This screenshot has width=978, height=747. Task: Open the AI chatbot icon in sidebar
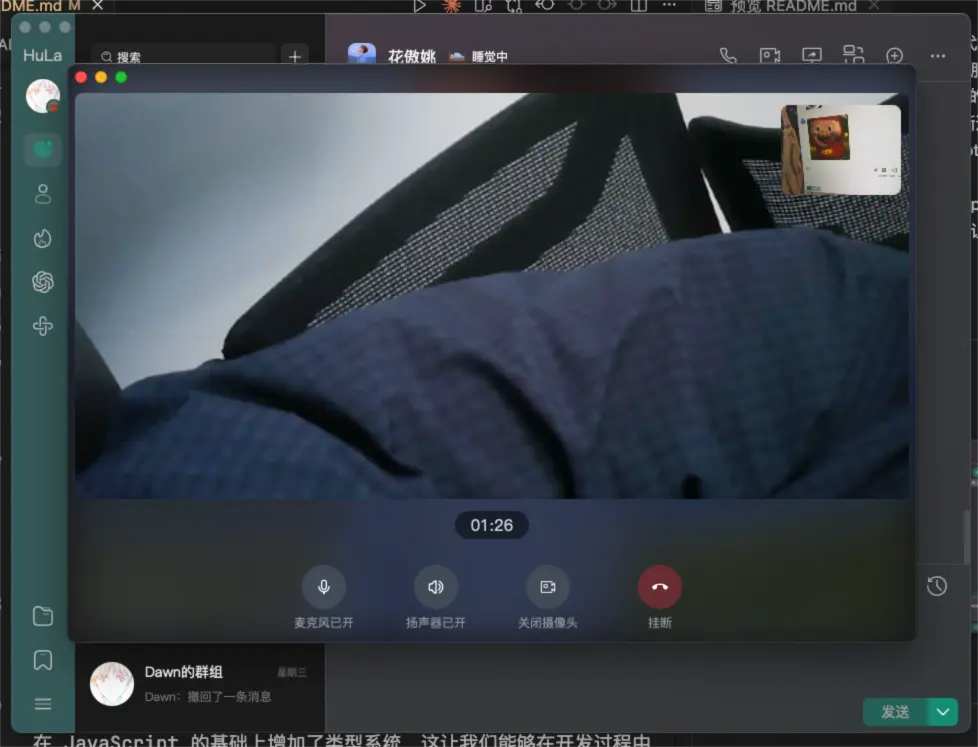[43, 282]
